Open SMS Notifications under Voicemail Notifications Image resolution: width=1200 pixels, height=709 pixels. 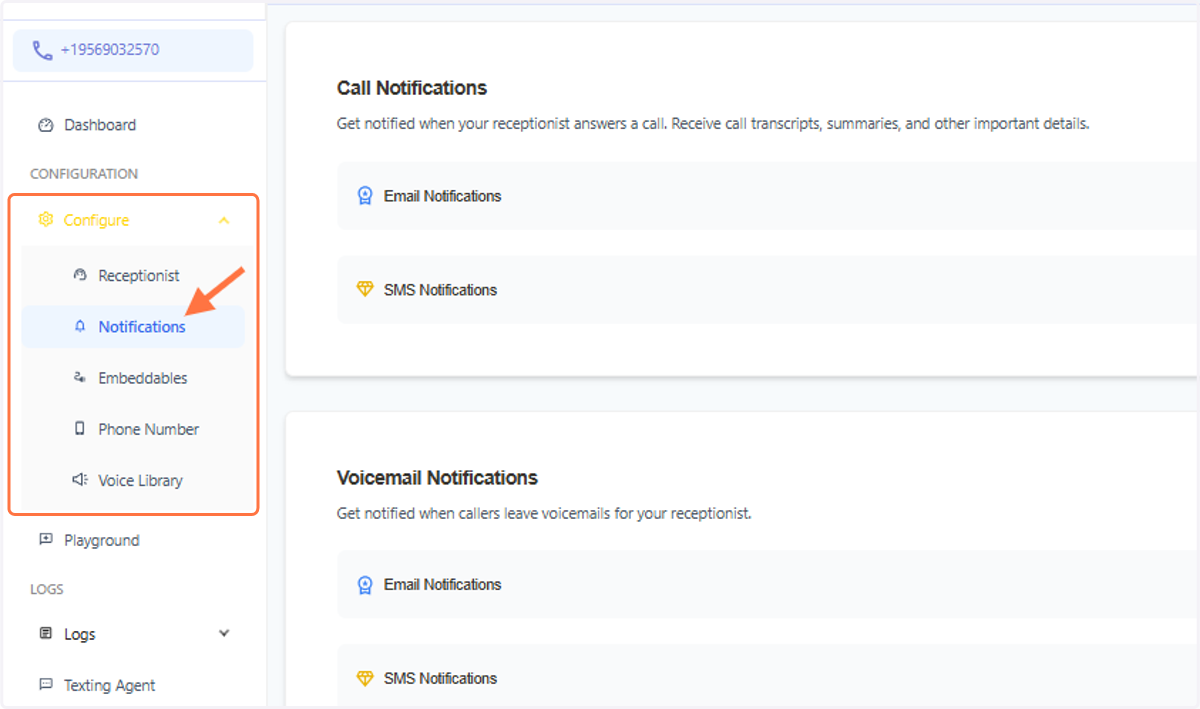[768, 677]
